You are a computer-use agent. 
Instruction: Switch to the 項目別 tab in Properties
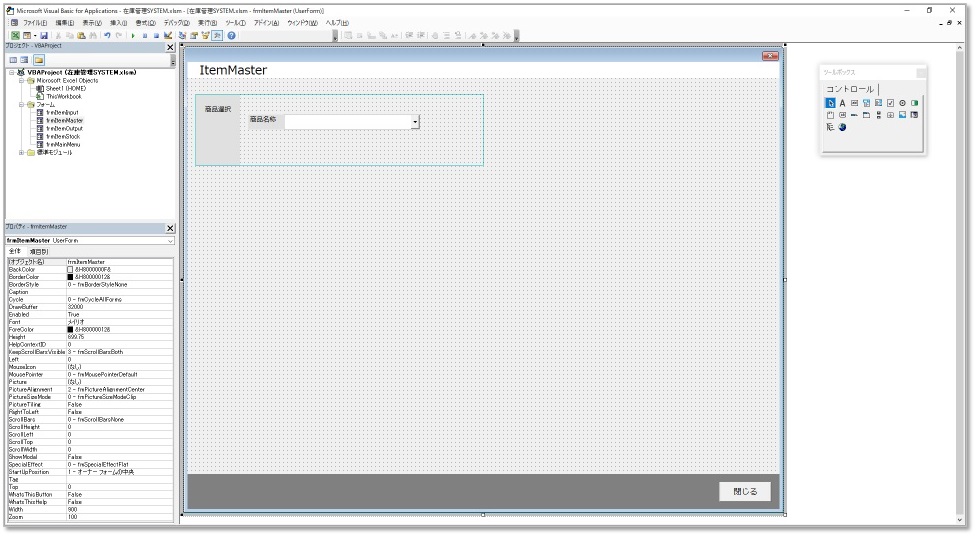click(39, 252)
